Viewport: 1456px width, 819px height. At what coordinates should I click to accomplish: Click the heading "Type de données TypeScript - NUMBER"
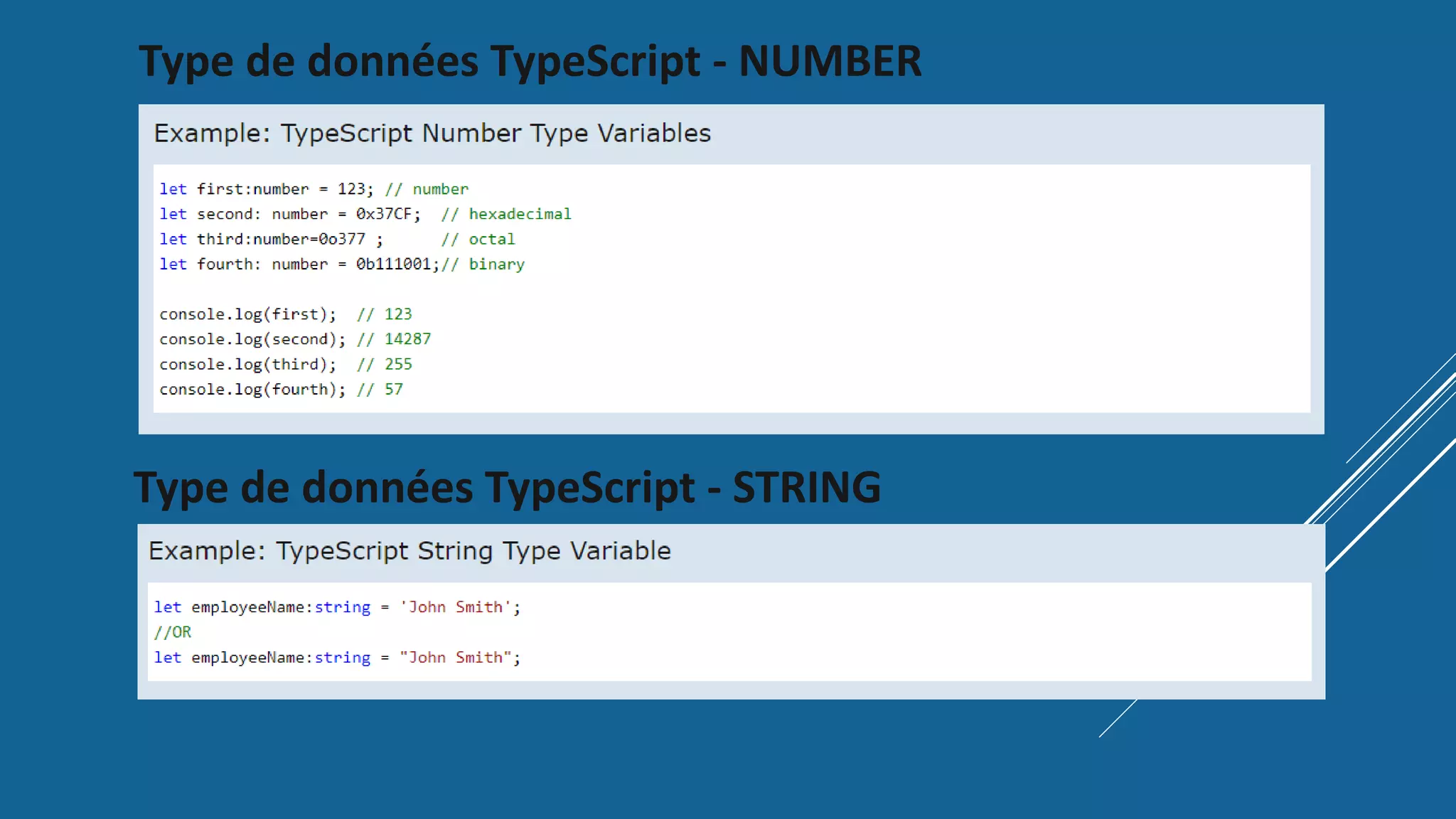[530, 62]
